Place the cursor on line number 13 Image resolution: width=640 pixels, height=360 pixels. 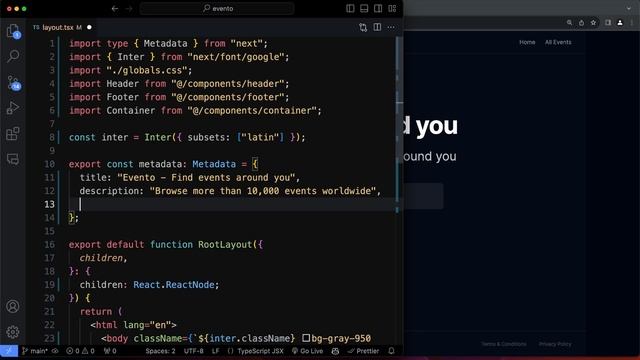click(x=49, y=204)
